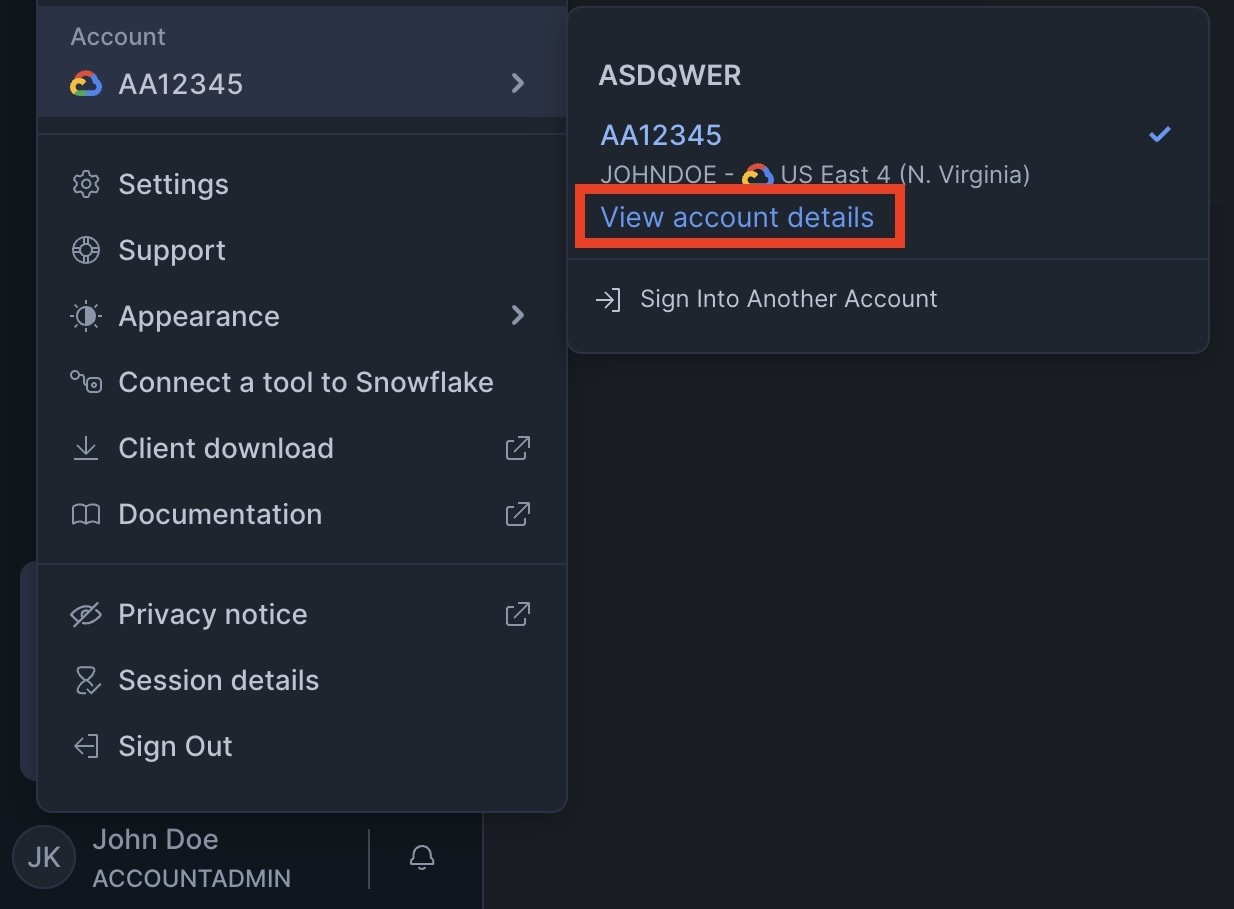Click the Appearance brightness icon
The image size is (1234, 909).
click(x=86, y=316)
